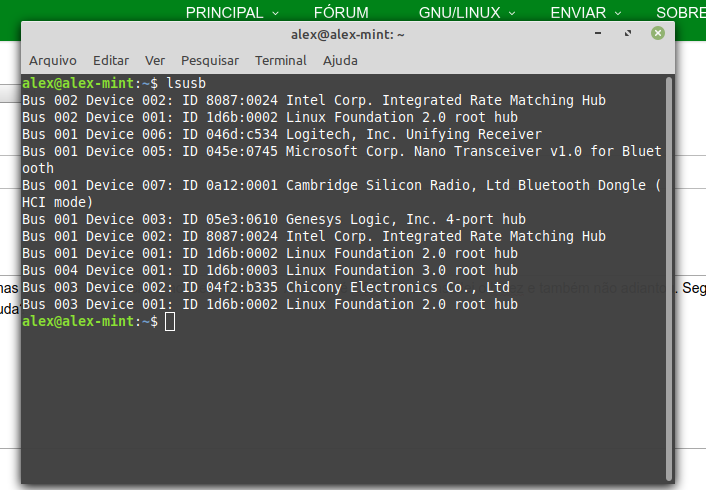Open FÓRUM link in website navigation
The image size is (706, 490).
(x=341, y=13)
